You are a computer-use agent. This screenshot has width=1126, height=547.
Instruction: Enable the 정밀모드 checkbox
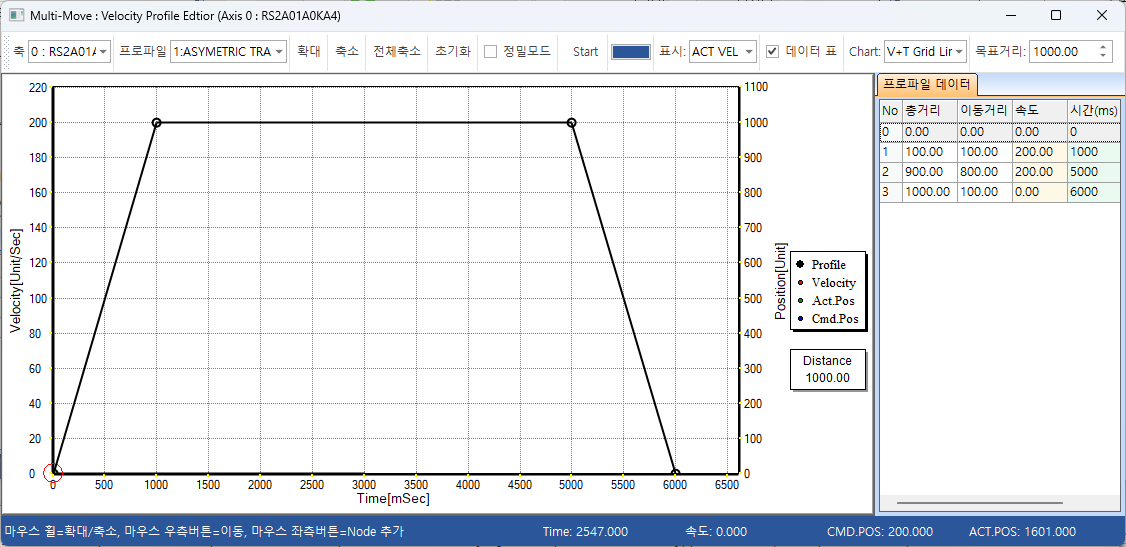(x=490, y=52)
